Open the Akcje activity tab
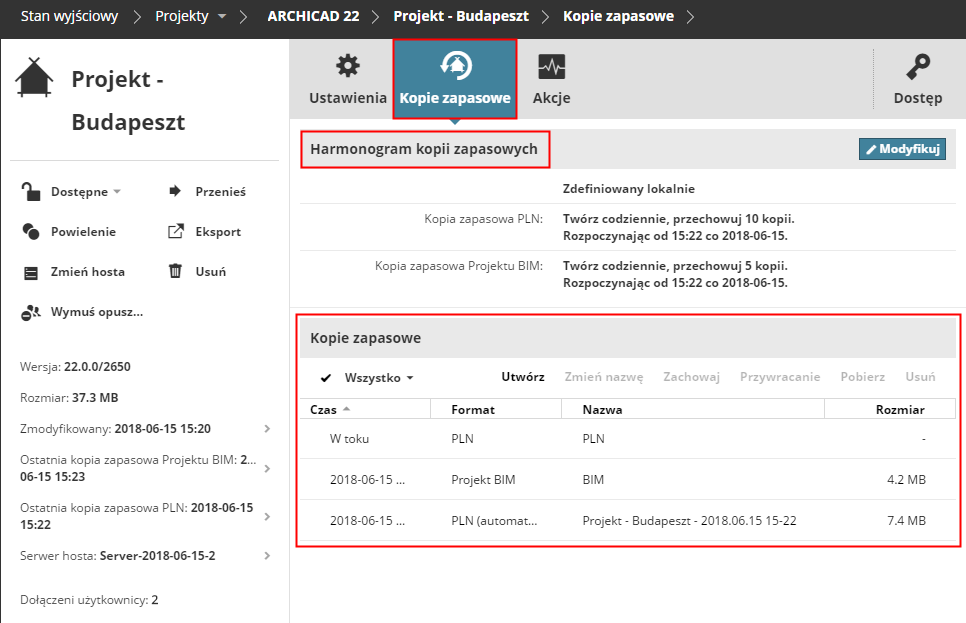 (x=551, y=79)
